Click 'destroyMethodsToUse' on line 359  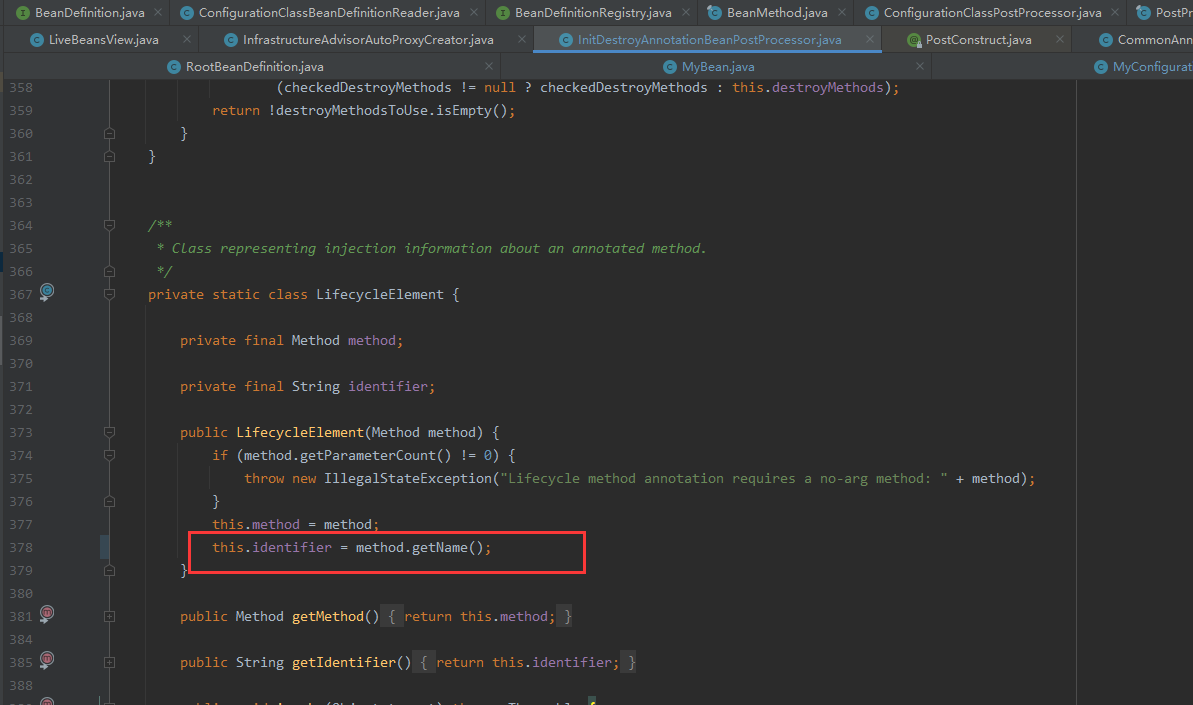pos(352,110)
